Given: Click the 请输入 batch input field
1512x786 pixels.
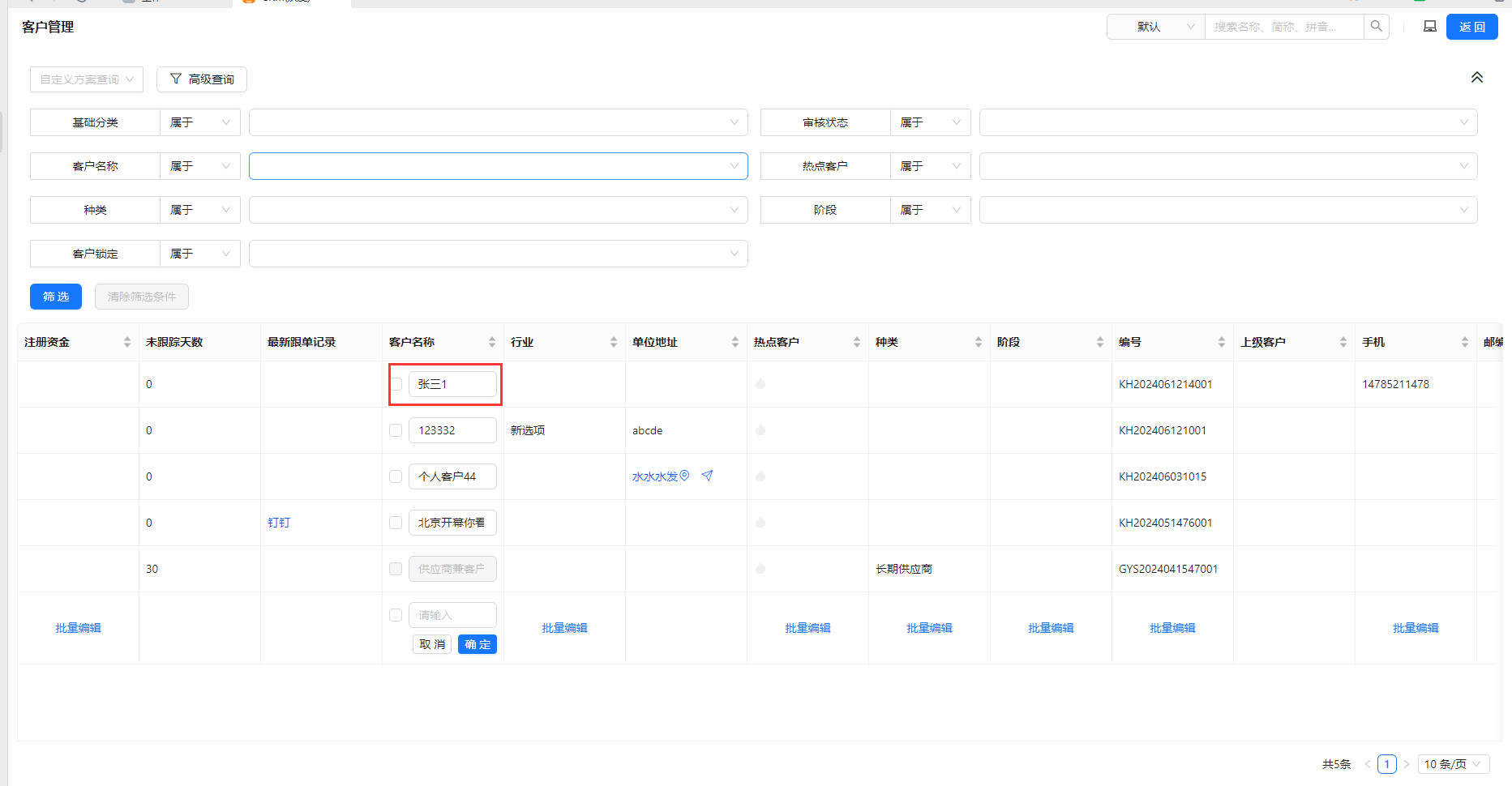Looking at the screenshot, I should pos(452,615).
